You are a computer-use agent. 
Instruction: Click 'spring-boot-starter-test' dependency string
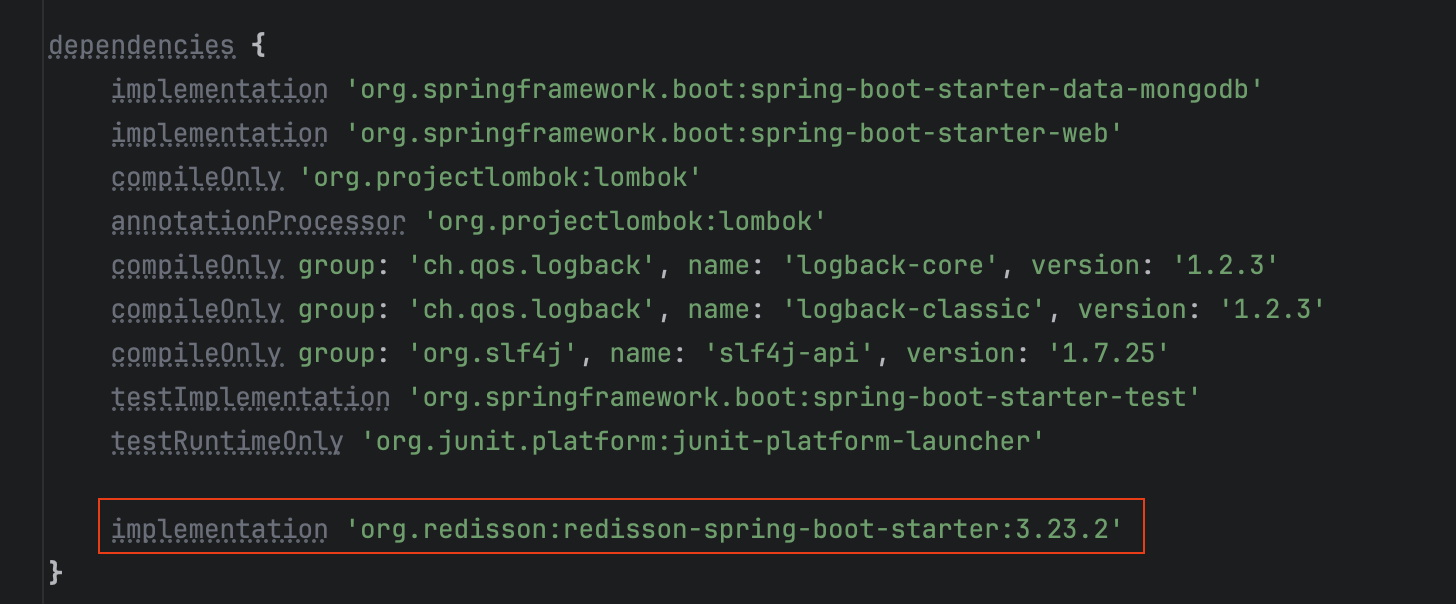point(805,398)
